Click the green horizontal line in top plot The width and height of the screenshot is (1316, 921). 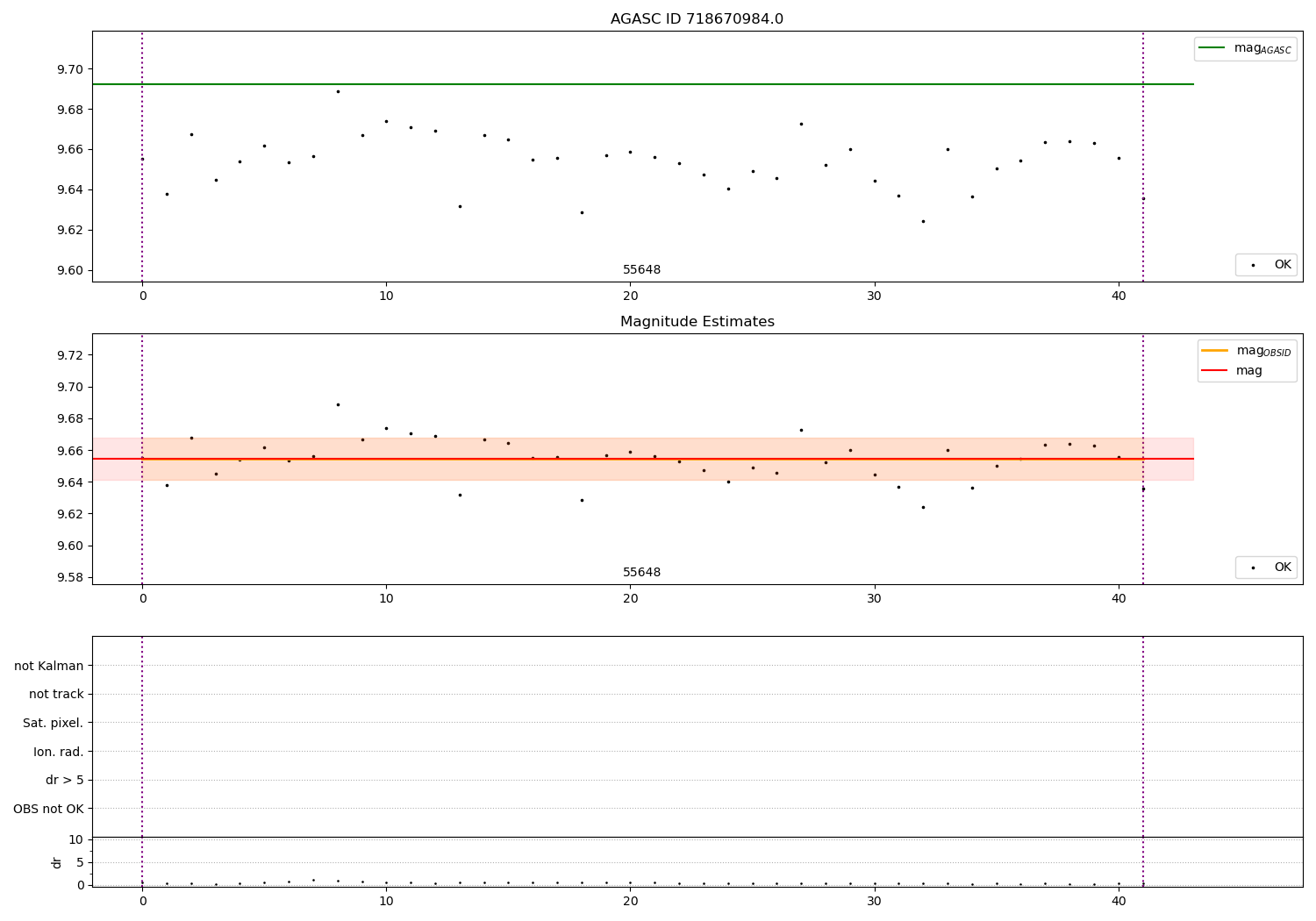click(642, 84)
